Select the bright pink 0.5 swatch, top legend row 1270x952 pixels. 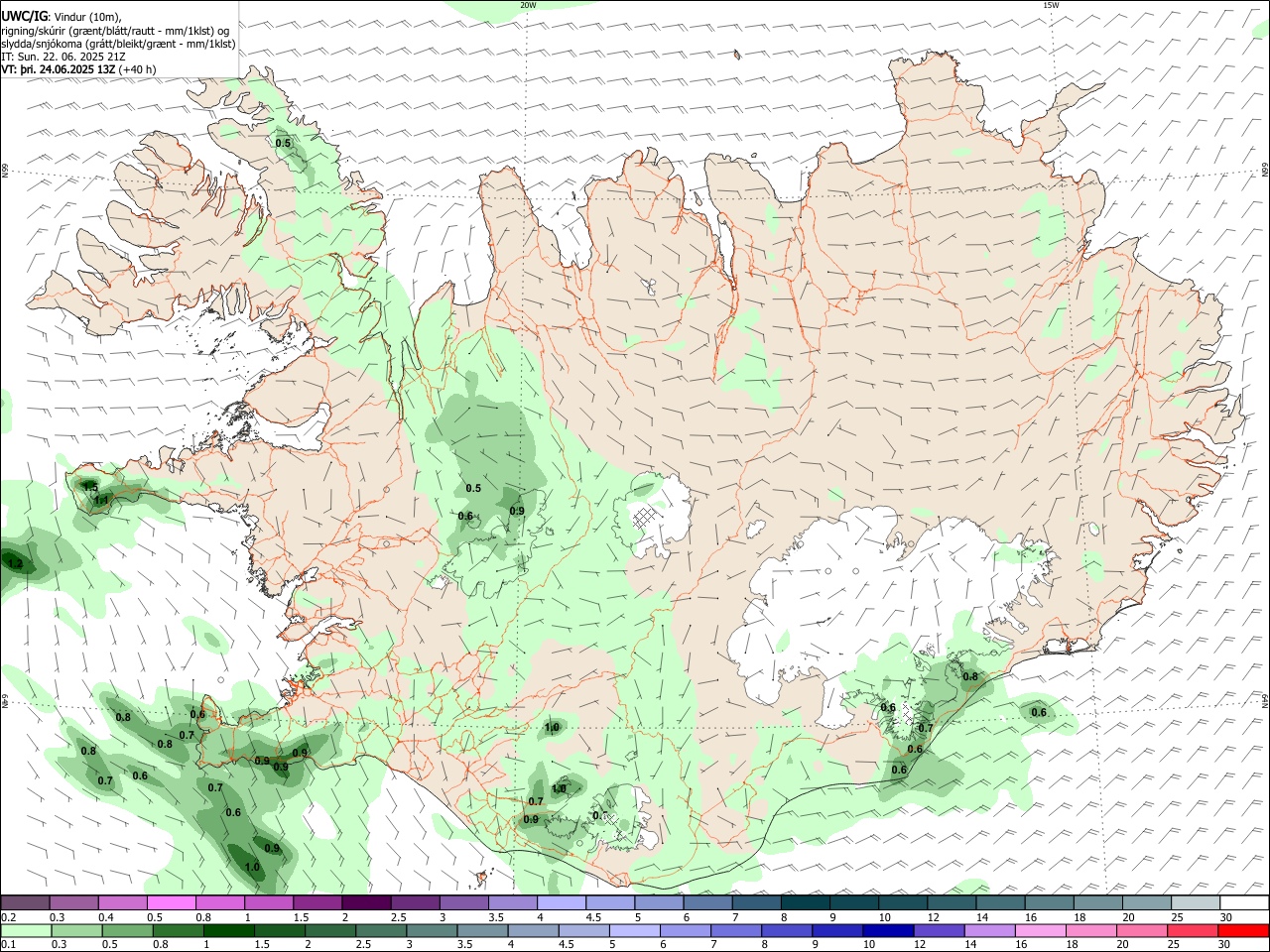(172, 903)
